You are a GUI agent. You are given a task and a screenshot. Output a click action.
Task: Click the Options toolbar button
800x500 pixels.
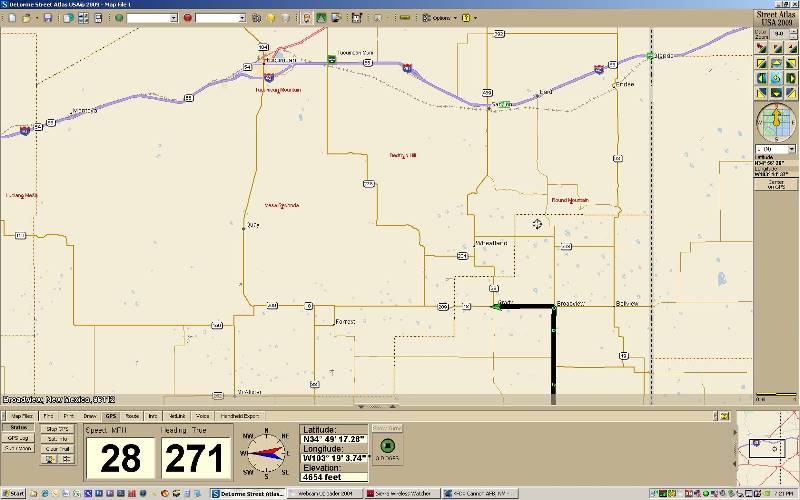coord(437,18)
